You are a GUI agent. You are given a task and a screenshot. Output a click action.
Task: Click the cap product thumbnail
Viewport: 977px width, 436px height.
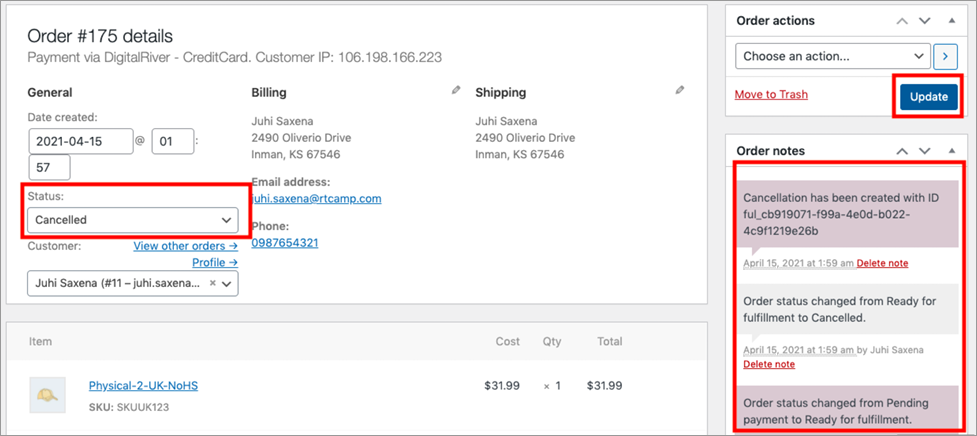(47, 394)
